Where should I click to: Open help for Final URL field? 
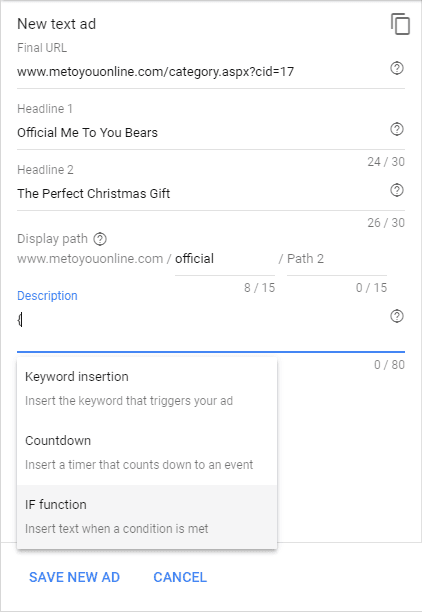397,68
